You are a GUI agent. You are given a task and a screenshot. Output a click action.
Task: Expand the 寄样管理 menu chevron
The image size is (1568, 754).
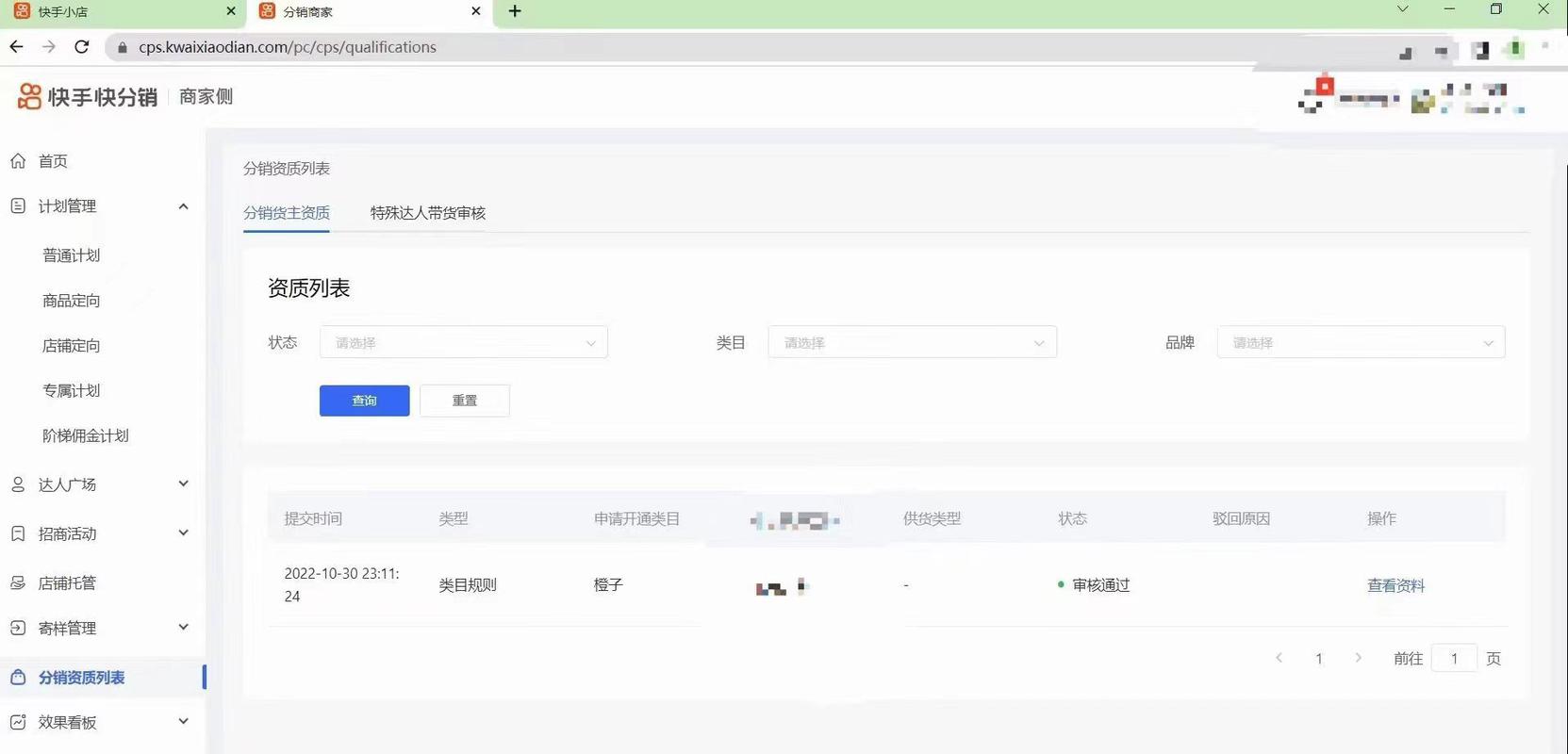click(183, 627)
